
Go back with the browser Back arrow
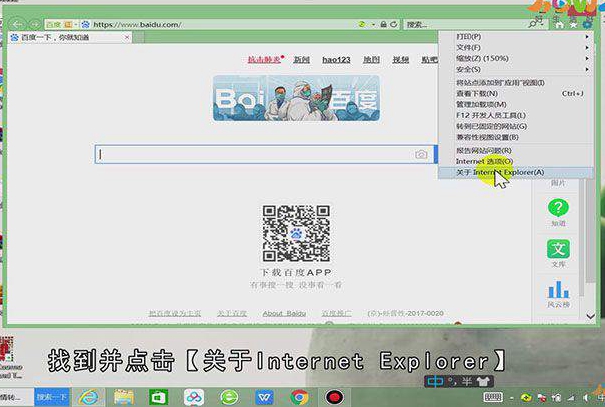pyautogui.click(x=17, y=25)
